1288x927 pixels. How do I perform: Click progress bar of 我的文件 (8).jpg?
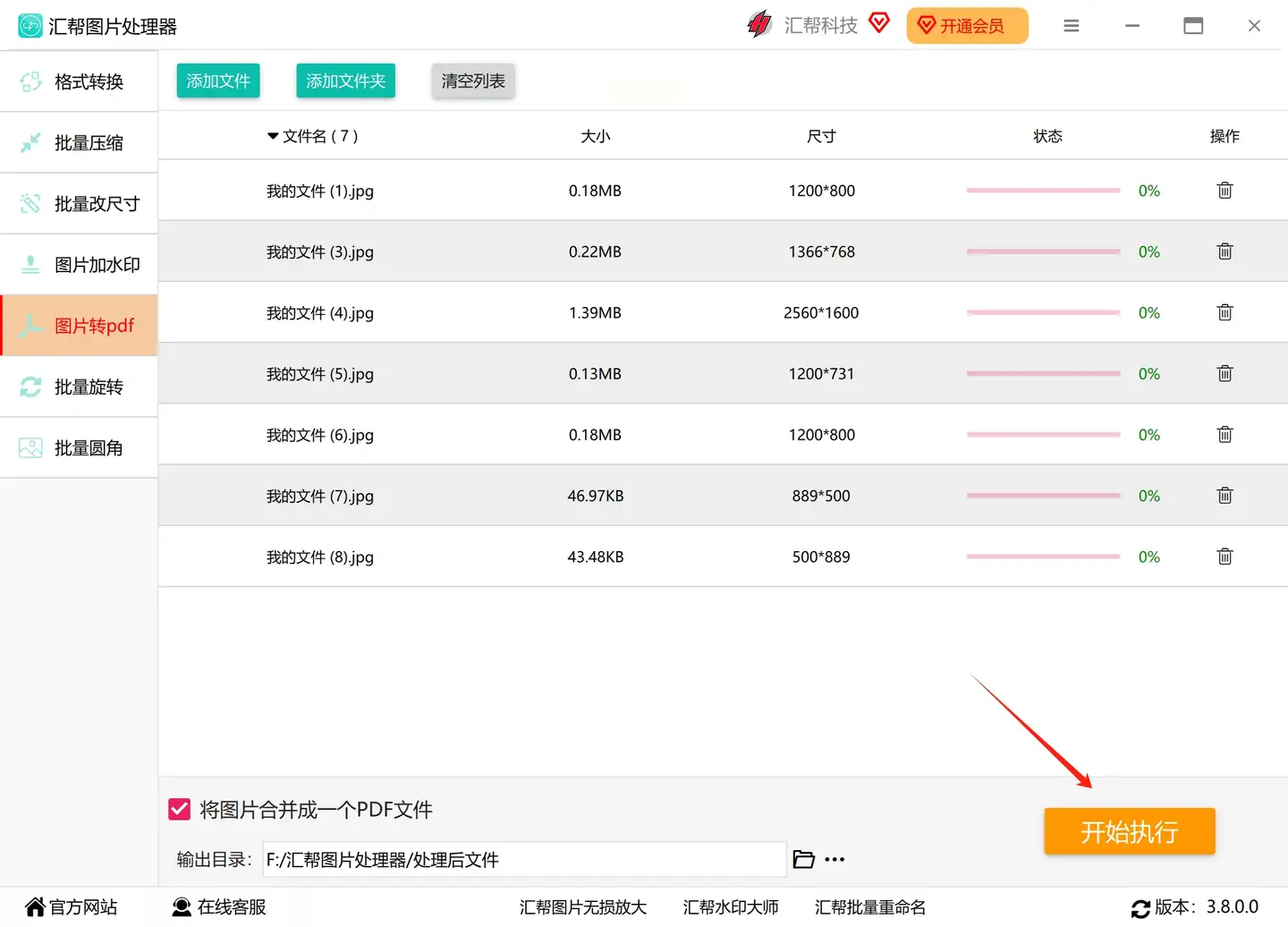1043,557
